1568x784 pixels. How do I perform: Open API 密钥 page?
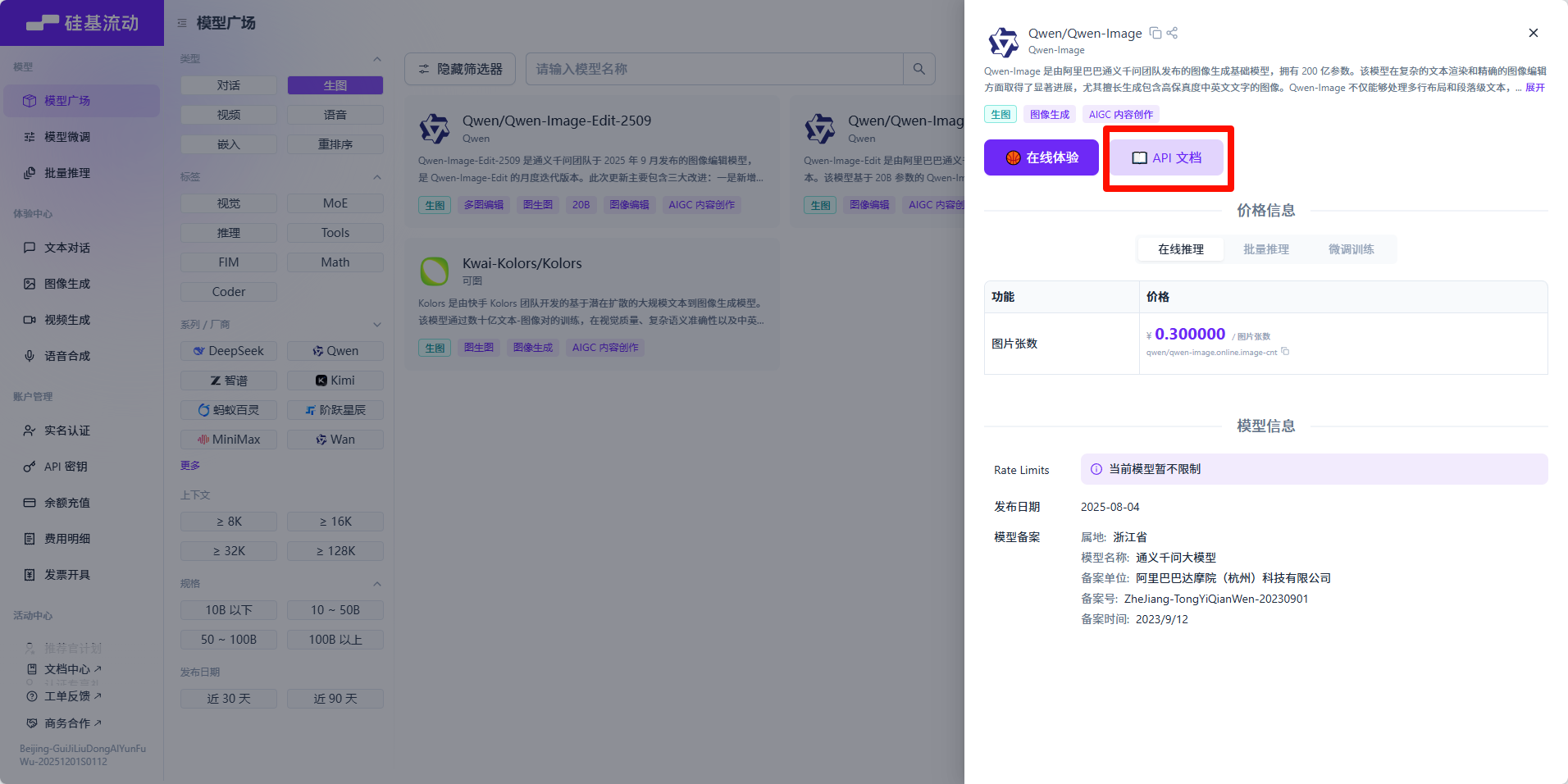tap(81, 467)
